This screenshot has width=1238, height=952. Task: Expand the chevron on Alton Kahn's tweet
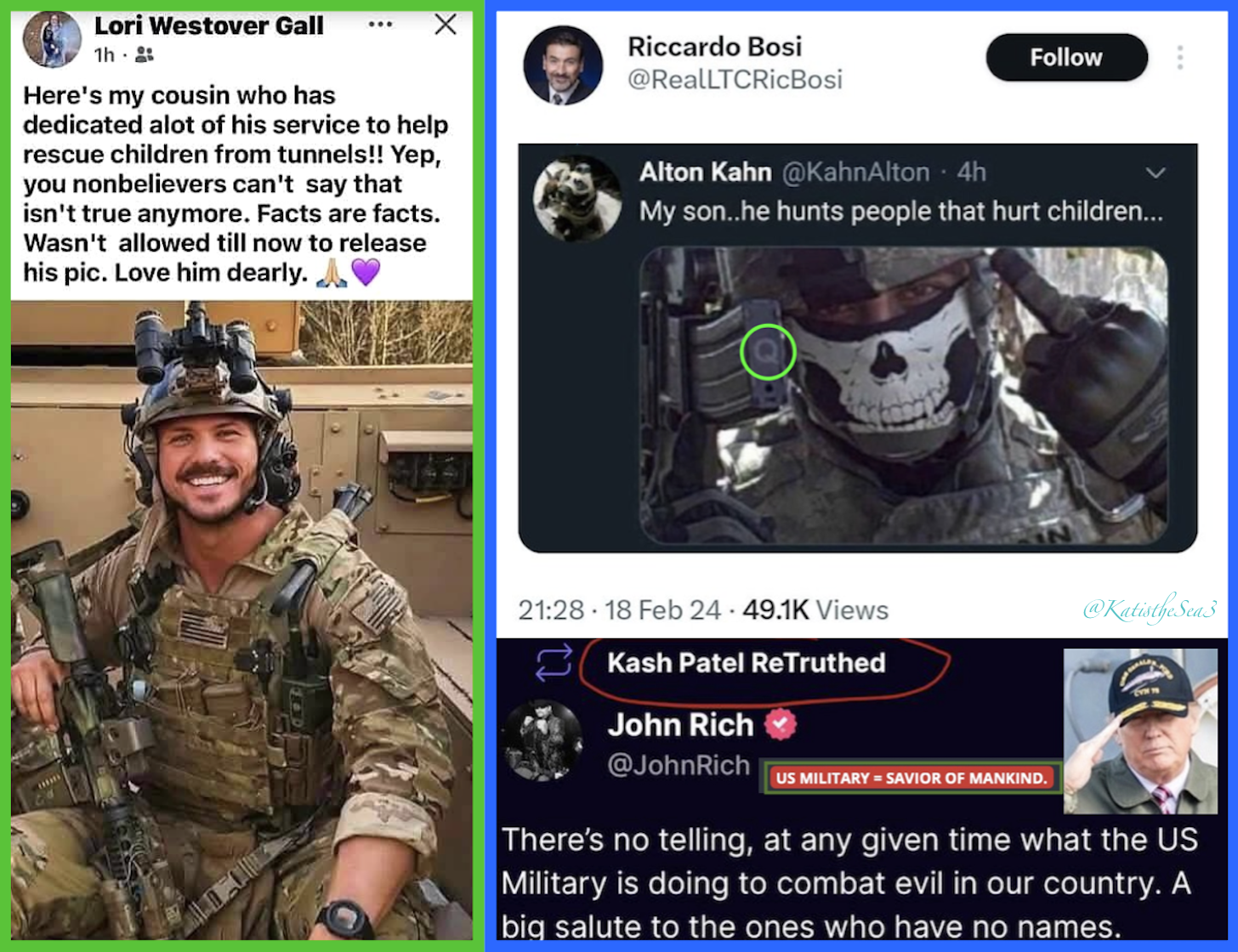[1155, 173]
